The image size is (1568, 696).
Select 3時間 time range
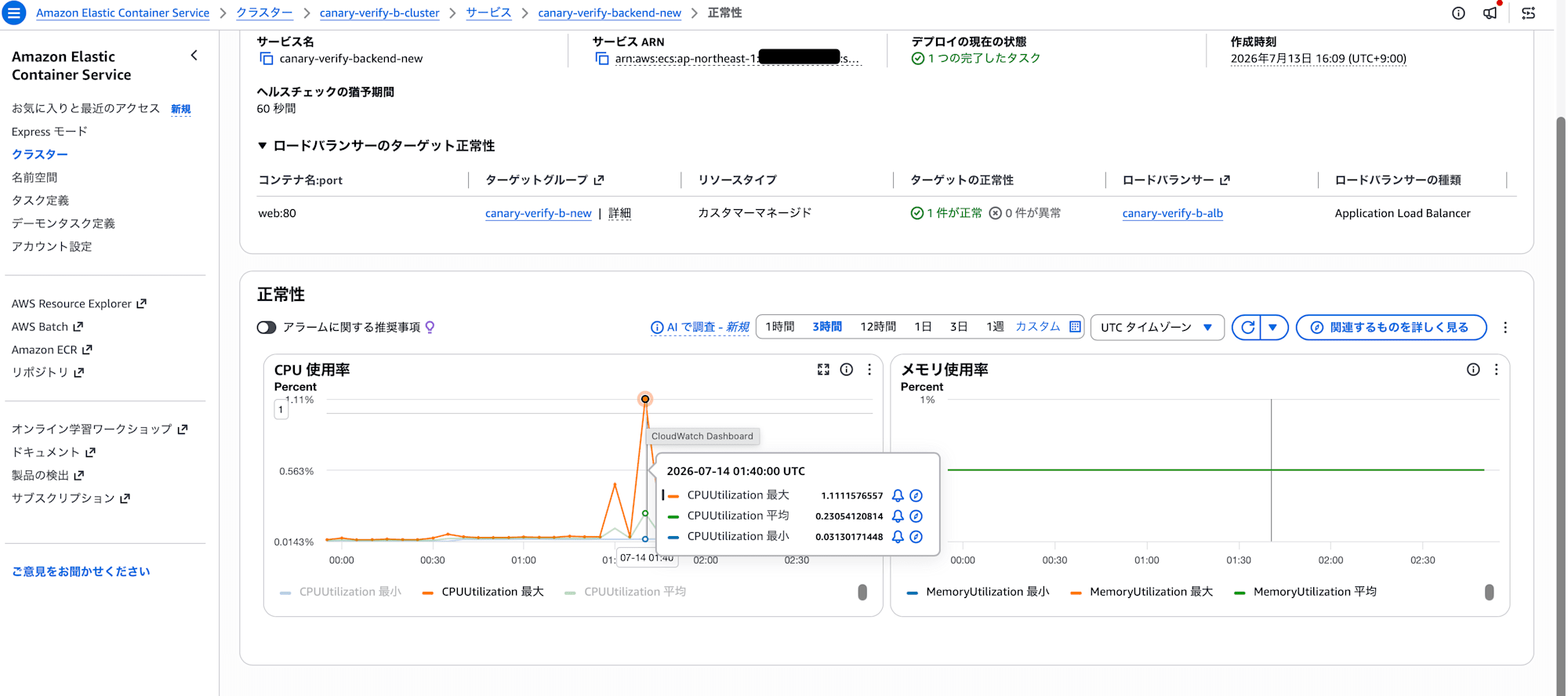(827, 327)
